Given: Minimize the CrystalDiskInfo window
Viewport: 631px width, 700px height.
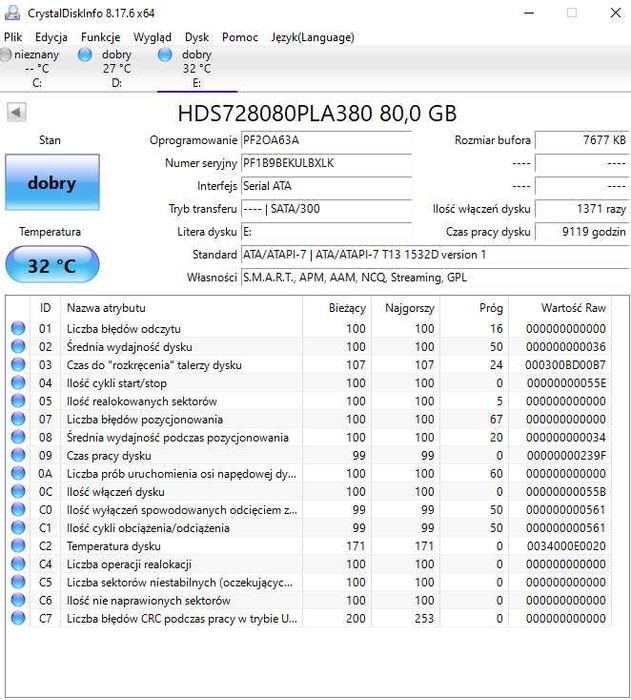Looking at the screenshot, I should [x=529, y=13].
